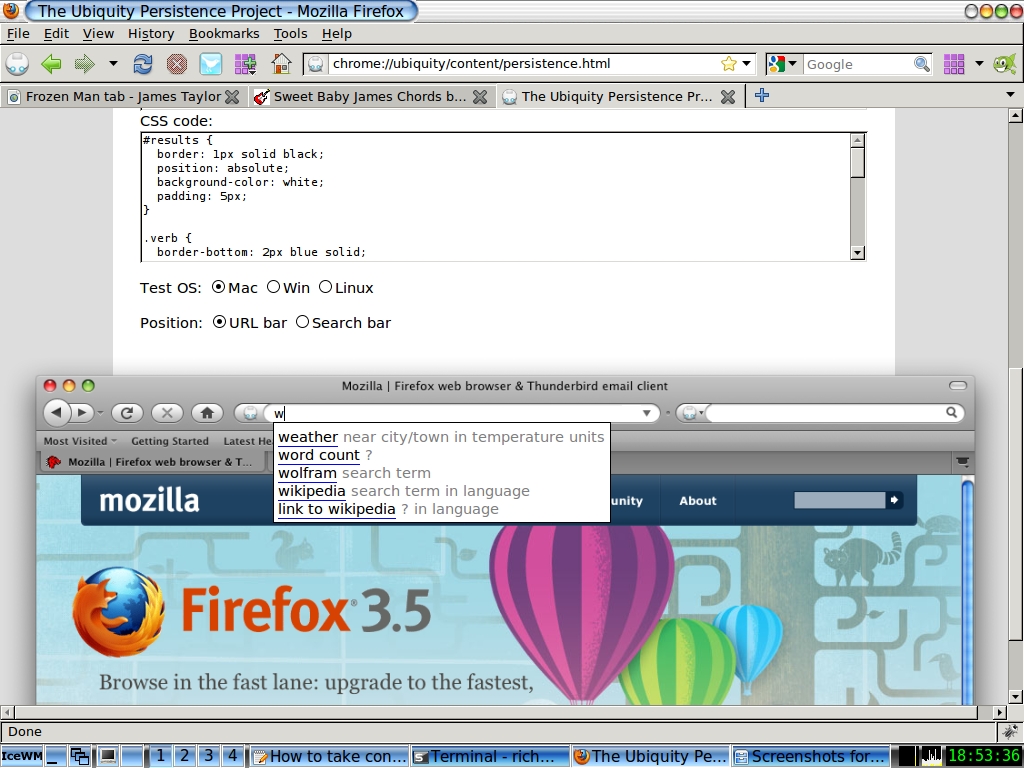This screenshot has height=768, width=1024.
Task: Click the monitor icon in IceWM taskbar
Action: pos(108,756)
